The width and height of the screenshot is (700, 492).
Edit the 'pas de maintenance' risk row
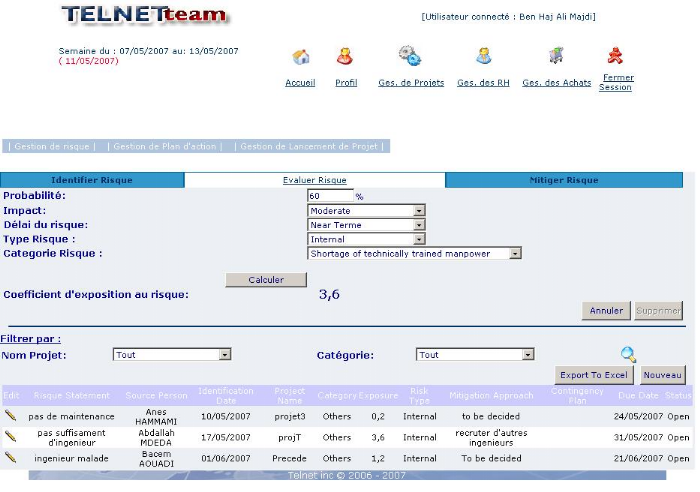(x=10, y=415)
